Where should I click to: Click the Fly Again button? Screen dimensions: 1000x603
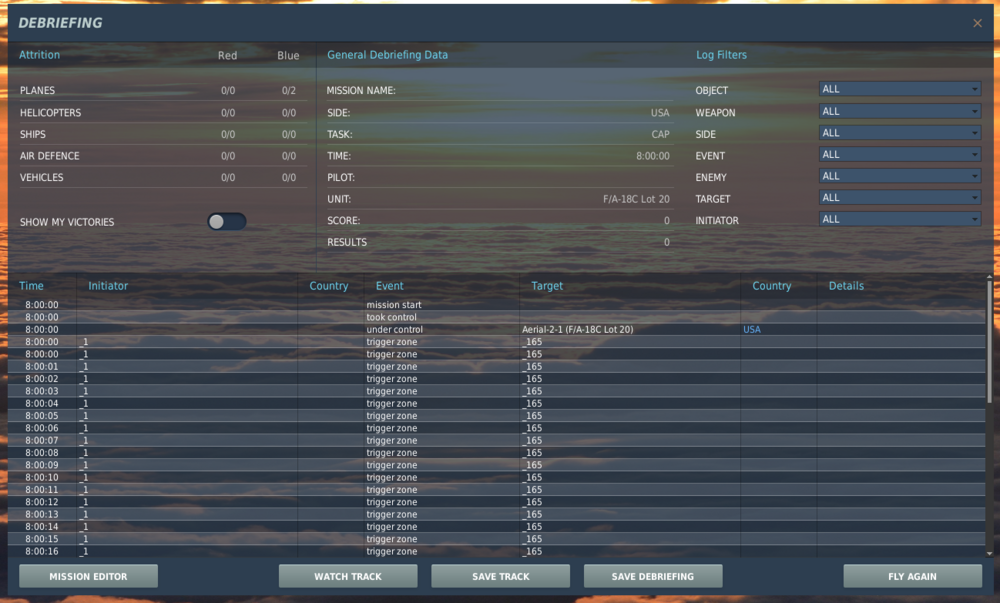point(913,576)
